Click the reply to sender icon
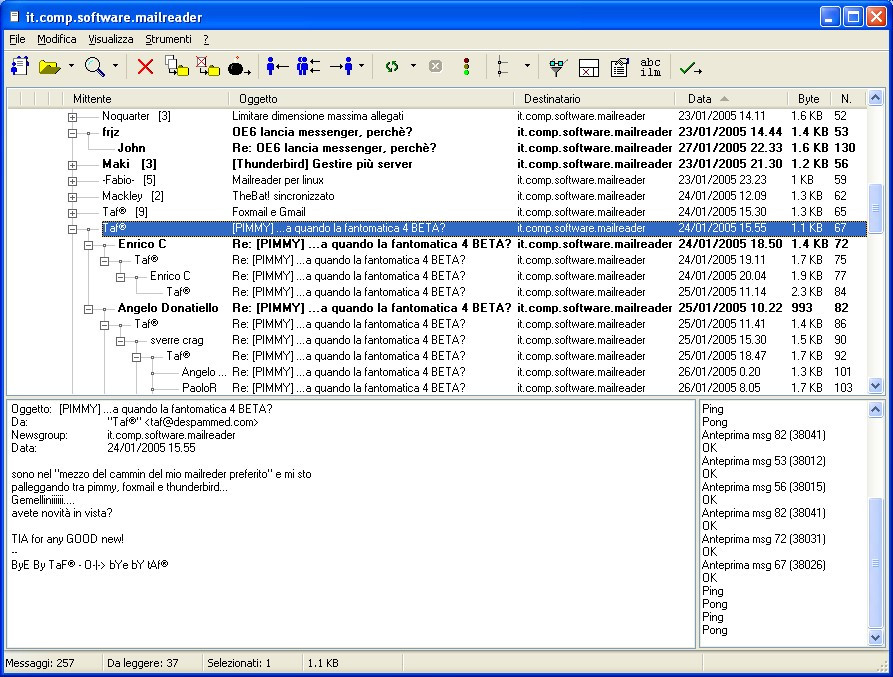The height and width of the screenshot is (677, 893). coord(277,67)
